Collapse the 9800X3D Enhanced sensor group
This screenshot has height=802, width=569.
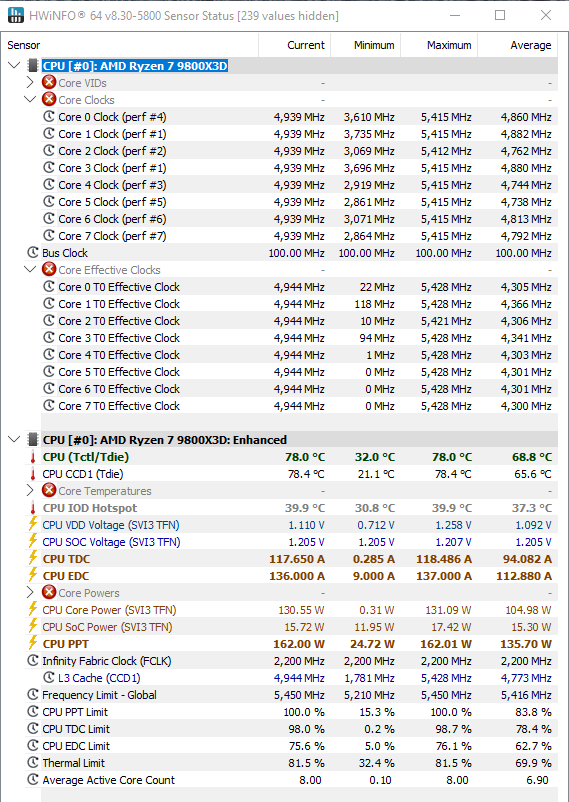[14, 439]
